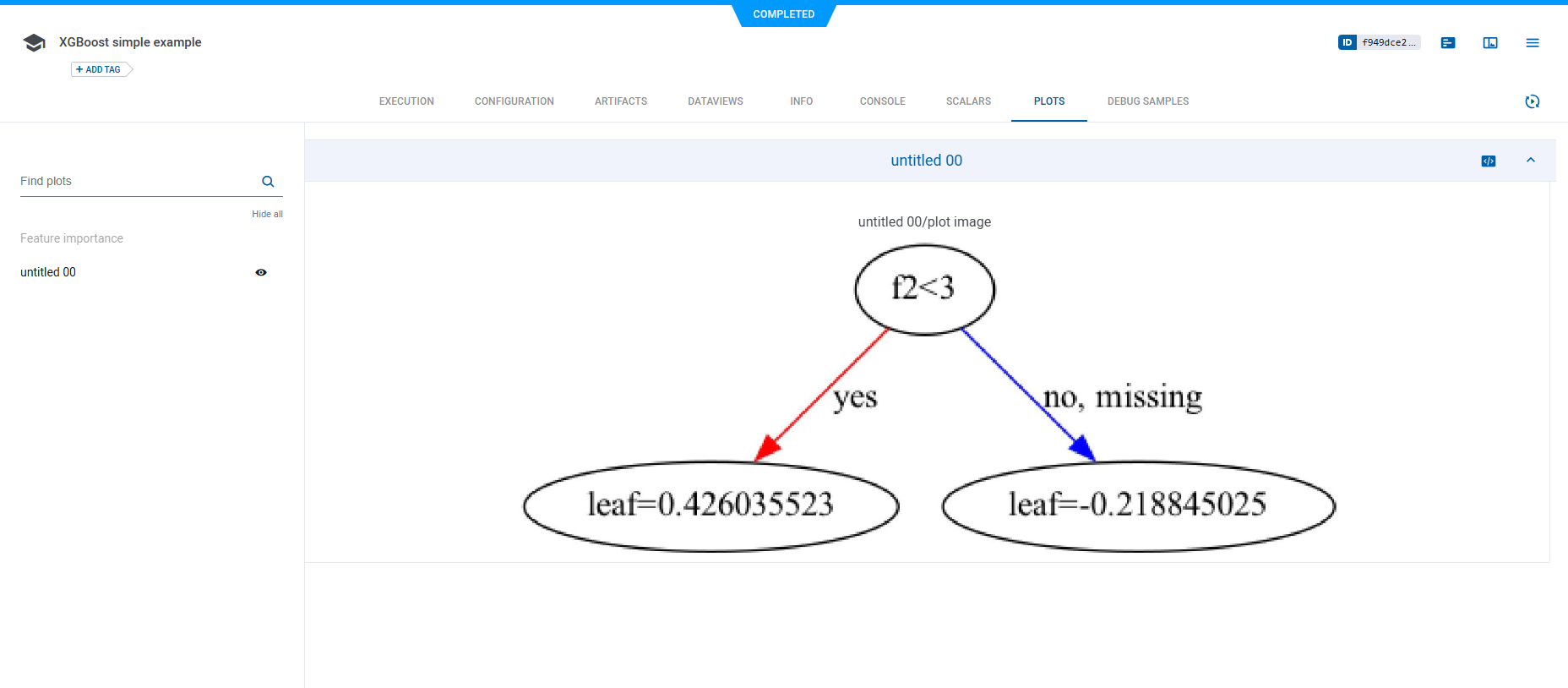This screenshot has height=688, width=1568.
Task: Collapse the untitled 00 plot section
Action: coord(1531,161)
